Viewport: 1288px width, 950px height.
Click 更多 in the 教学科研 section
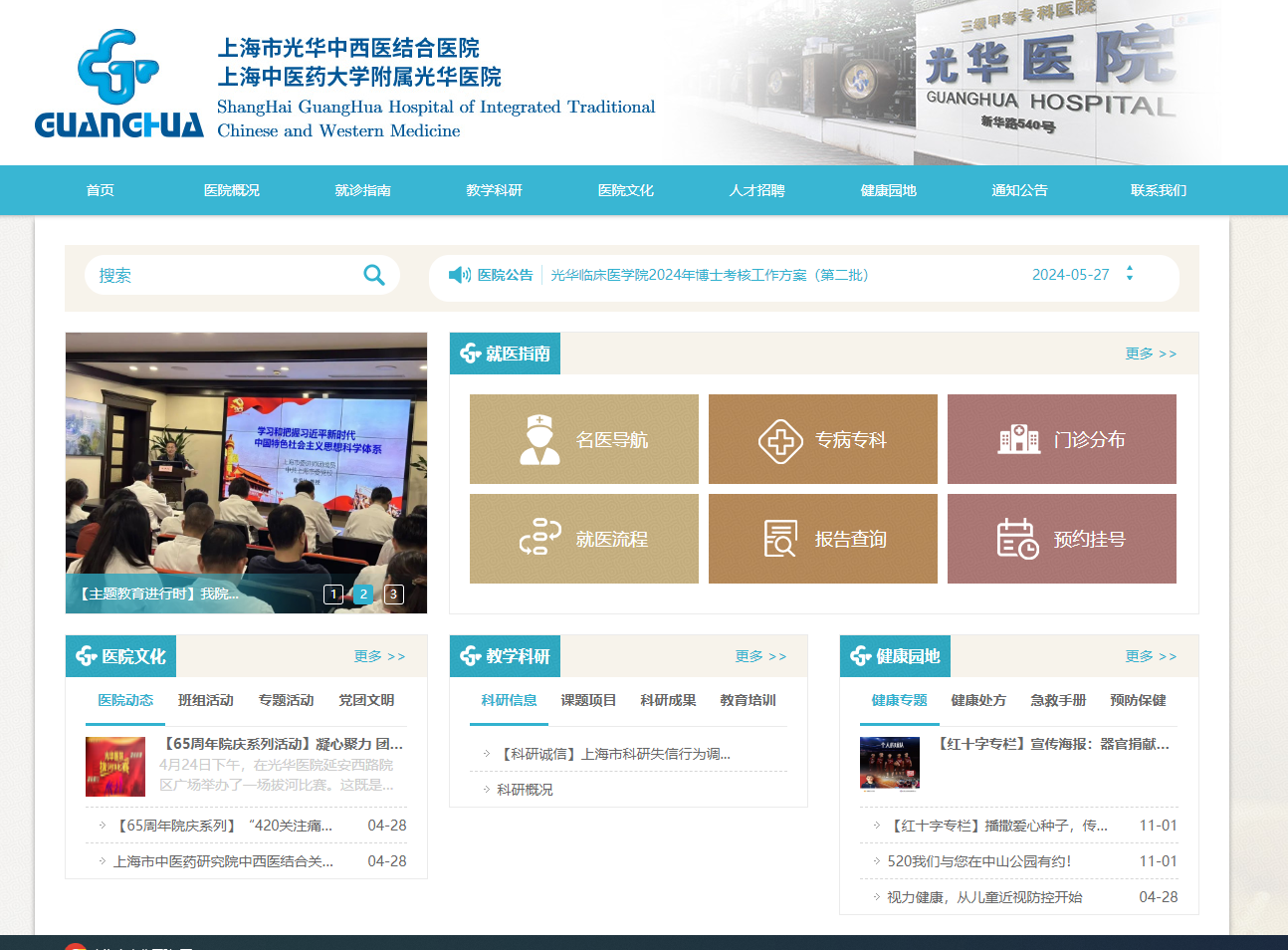click(x=760, y=656)
